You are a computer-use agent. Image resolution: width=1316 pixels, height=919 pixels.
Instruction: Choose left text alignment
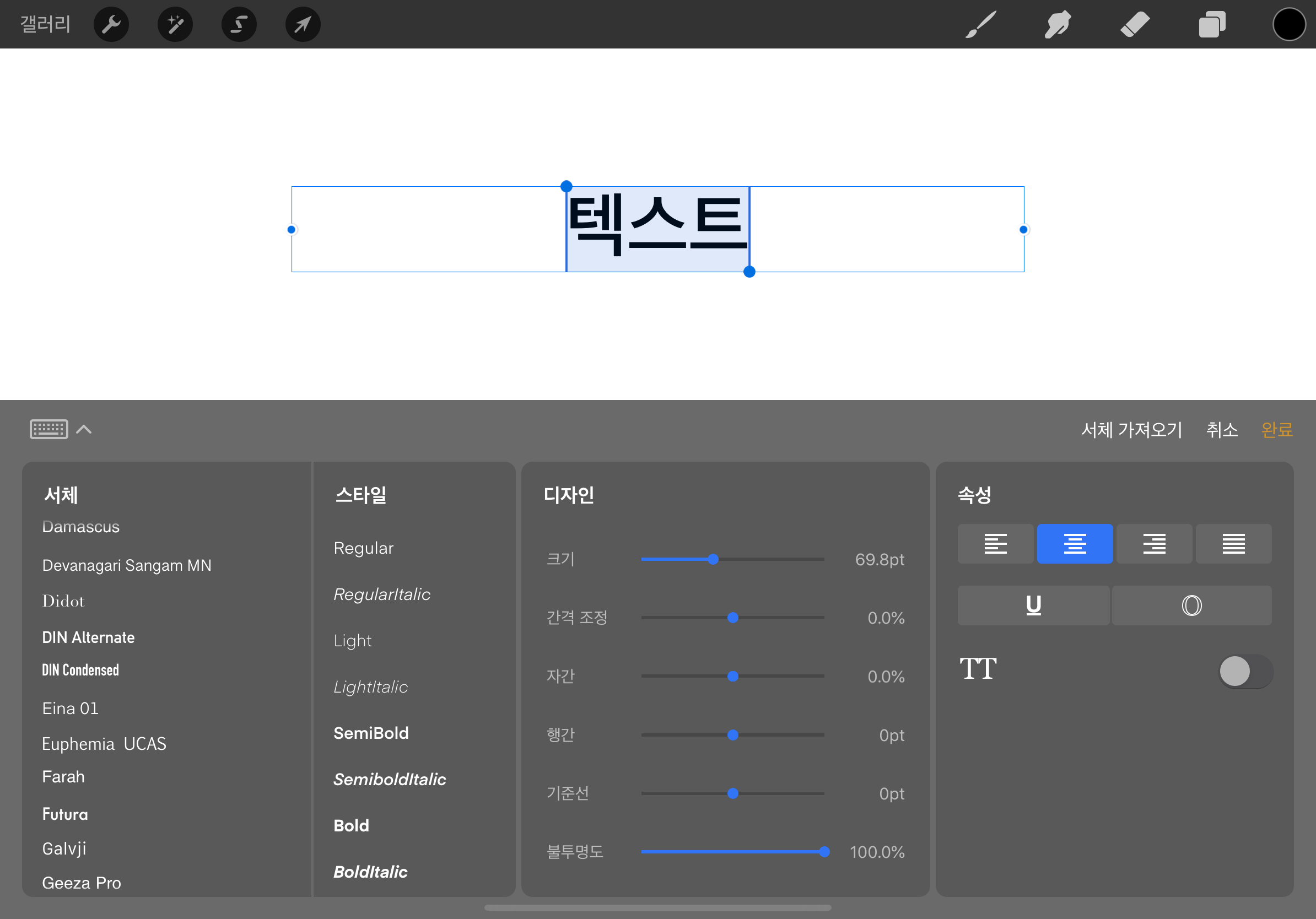point(995,544)
